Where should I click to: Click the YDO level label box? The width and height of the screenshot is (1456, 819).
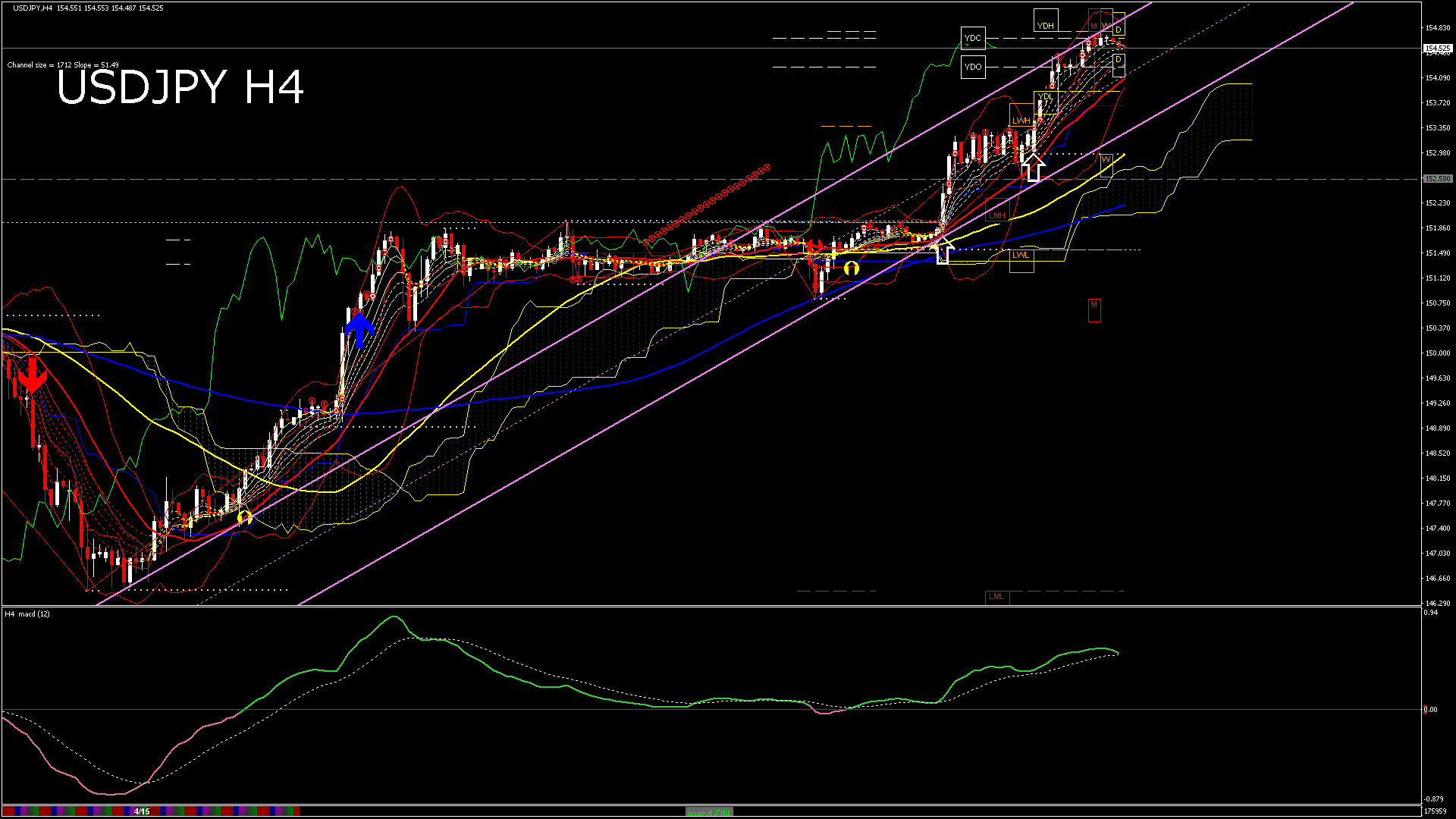973,67
